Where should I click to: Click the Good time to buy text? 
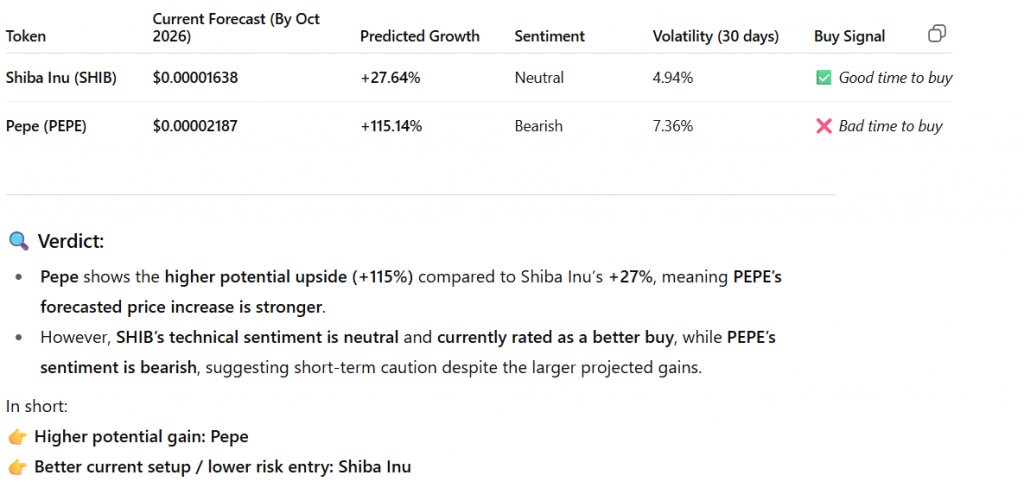point(895,78)
